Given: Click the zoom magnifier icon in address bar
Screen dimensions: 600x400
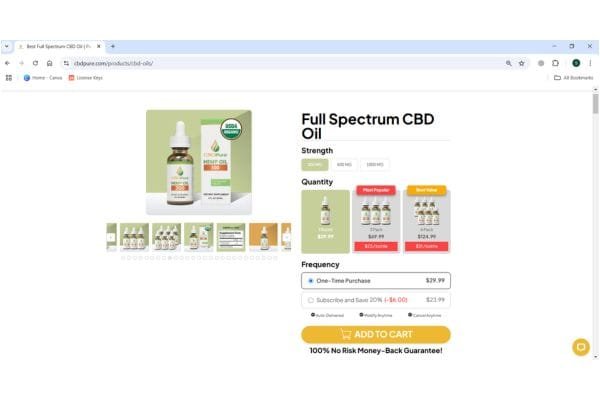Looking at the screenshot, I should 509,63.
